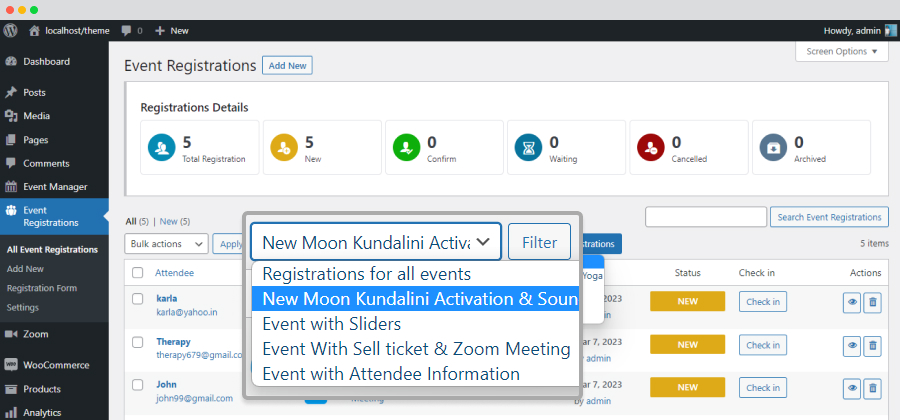The height and width of the screenshot is (420, 900).
Task: Tick the checkbox next to Therapy
Action: pos(138,342)
